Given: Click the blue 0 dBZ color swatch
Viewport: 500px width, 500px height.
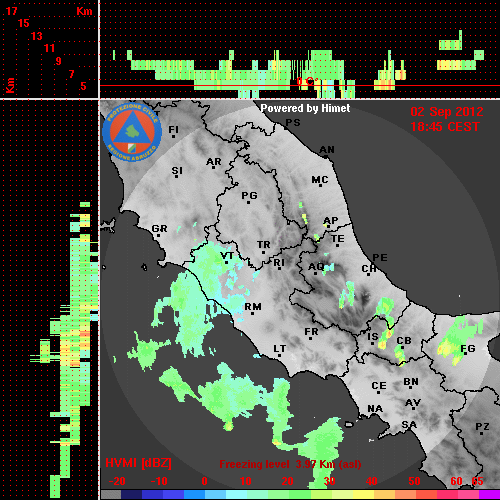Looking at the screenshot, I should [x=194, y=495].
